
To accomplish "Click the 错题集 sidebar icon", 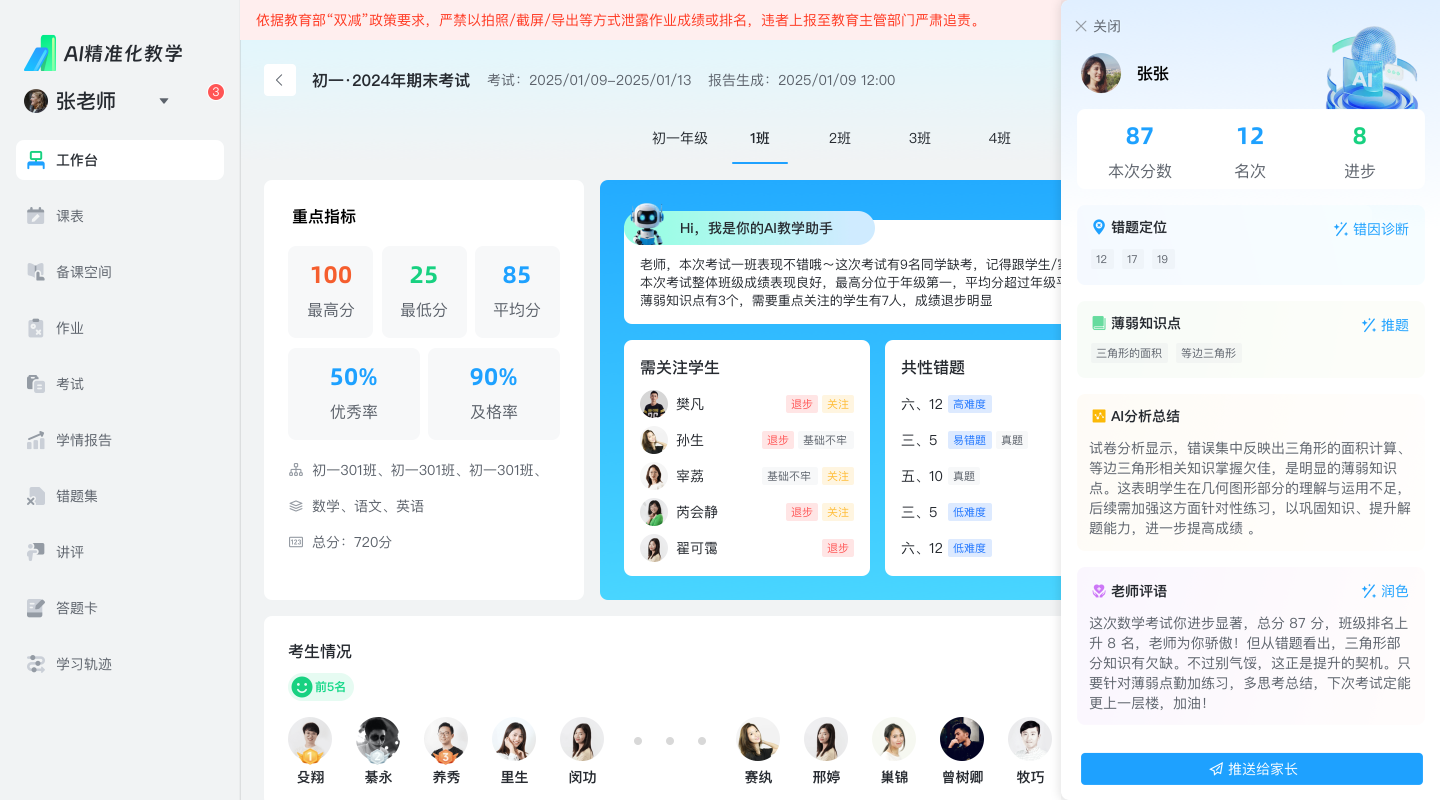I will coord(36,496).
